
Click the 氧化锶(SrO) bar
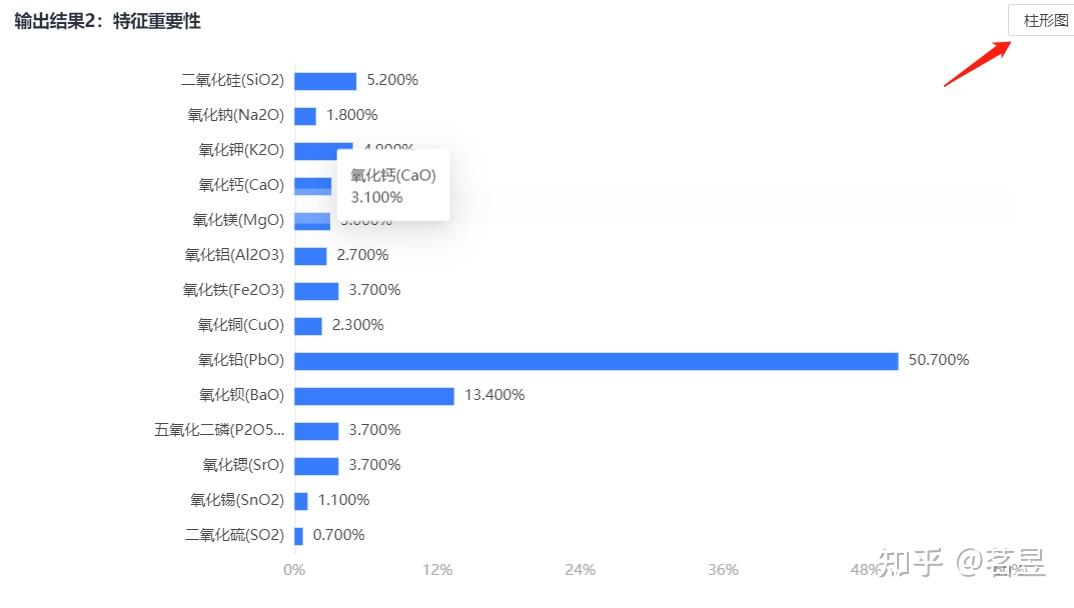(316, 466)
